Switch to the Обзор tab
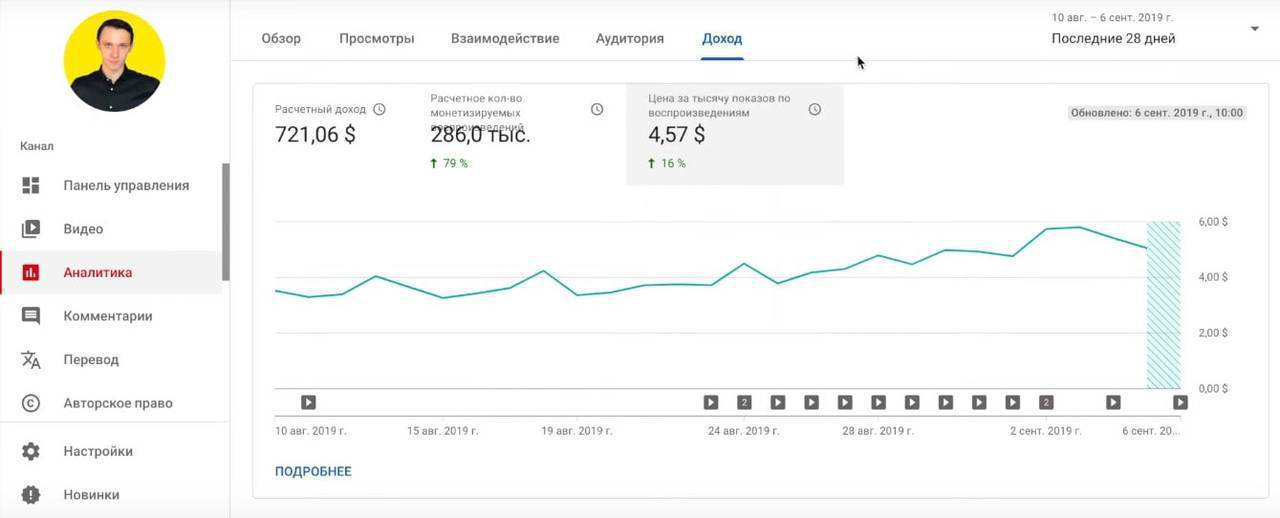Screen dimensions: 1280x518 pos(281,39)
